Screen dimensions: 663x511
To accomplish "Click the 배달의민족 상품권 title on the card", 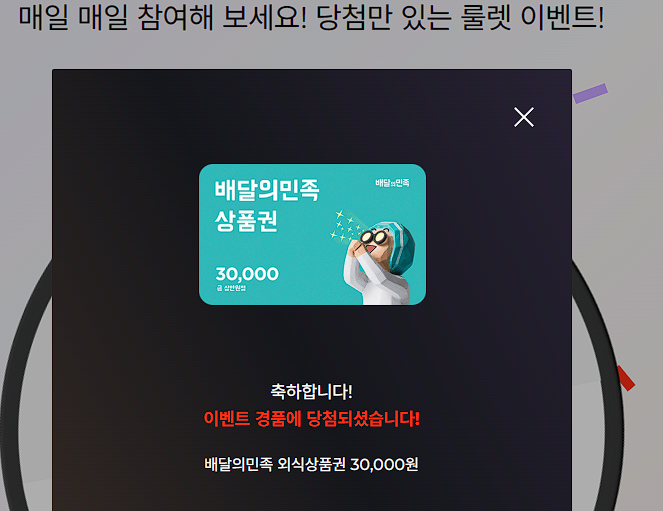I will tap(266, 205).
